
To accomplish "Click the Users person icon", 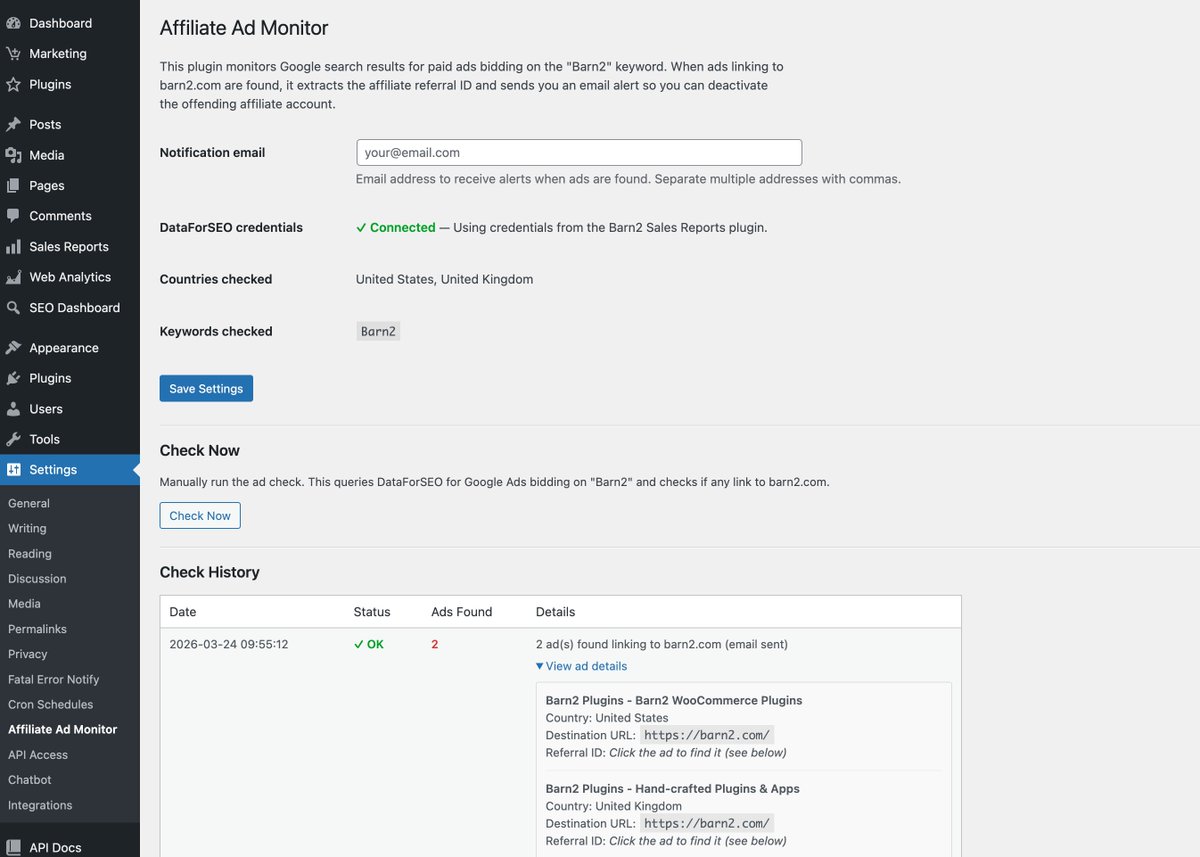I will [13, 409].
